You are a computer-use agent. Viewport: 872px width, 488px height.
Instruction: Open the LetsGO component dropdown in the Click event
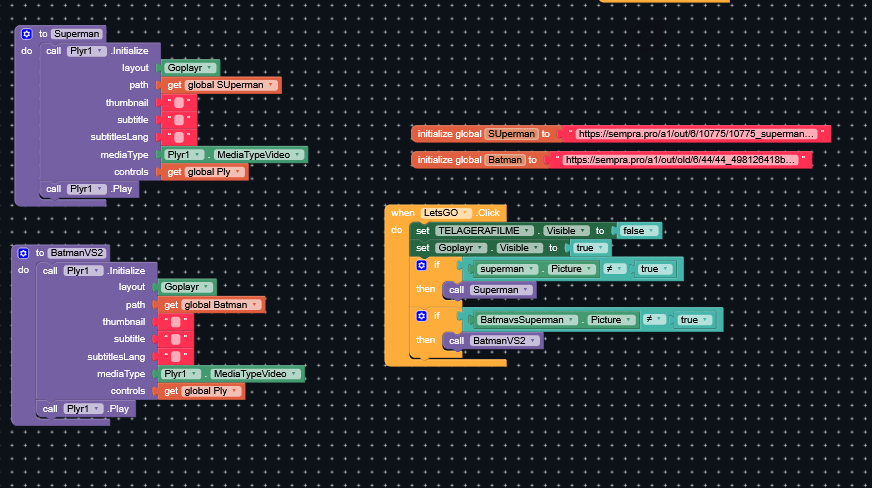tap(466, 213)
